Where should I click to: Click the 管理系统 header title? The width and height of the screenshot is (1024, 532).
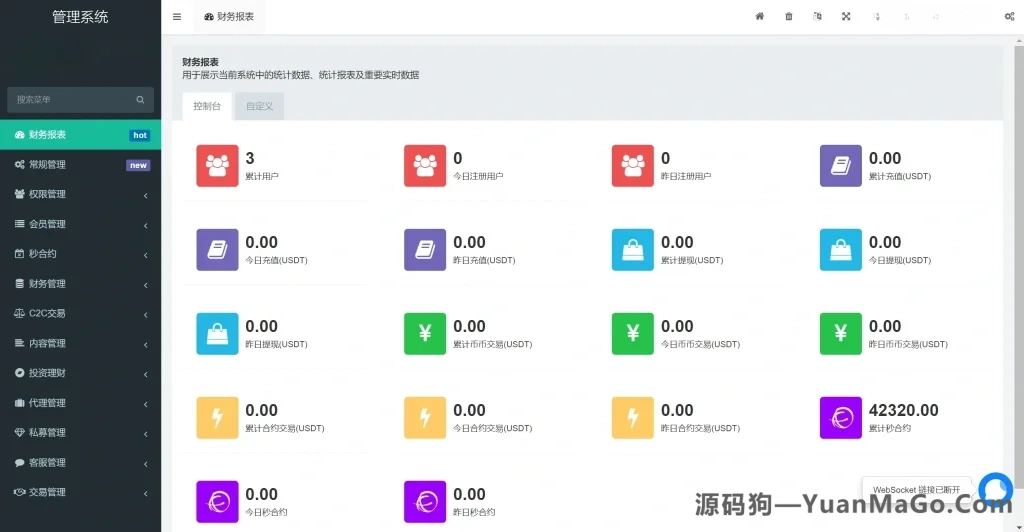80,17
